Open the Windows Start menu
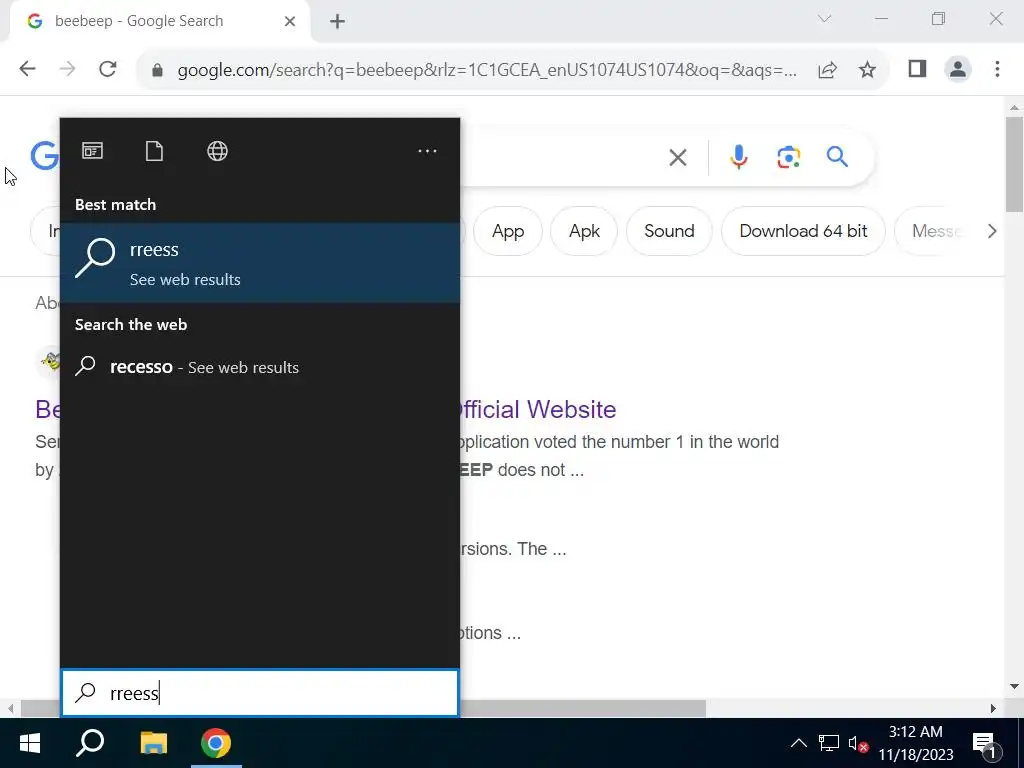Viewport: 1024px width, 768px height. 30,743
